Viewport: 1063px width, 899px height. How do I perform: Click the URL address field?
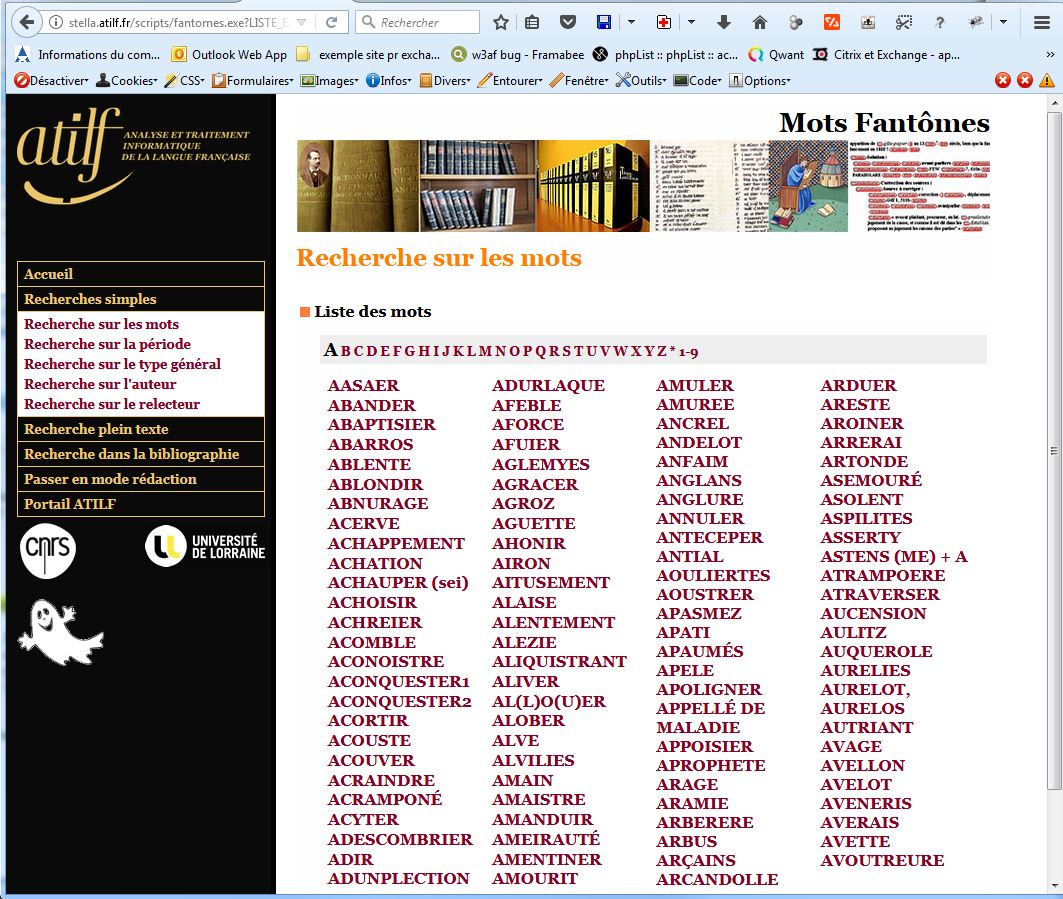(178, 22)
